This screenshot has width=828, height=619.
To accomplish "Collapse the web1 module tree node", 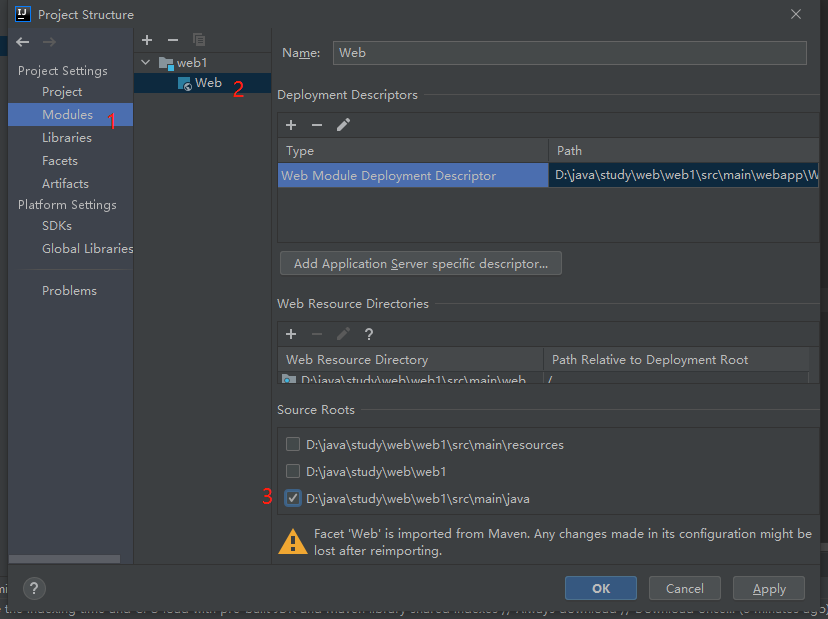I will [x=147, y=63].
